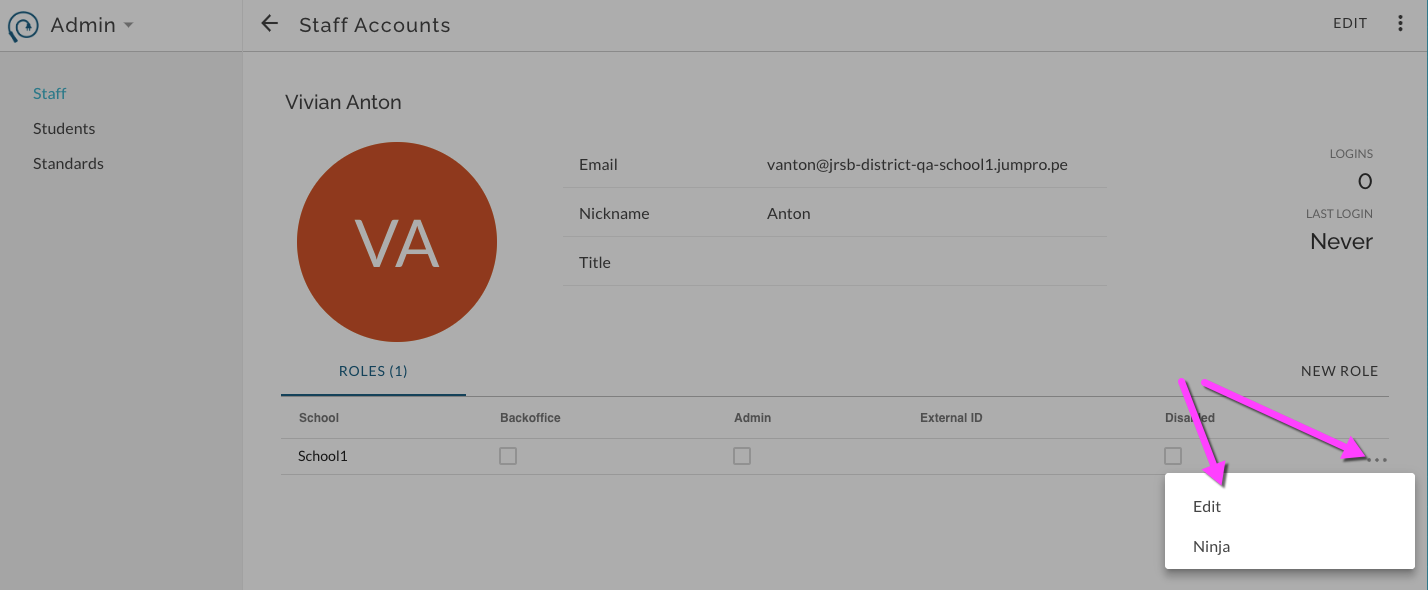
Task: Click the Title field label
Action: (x=595, y=263)
